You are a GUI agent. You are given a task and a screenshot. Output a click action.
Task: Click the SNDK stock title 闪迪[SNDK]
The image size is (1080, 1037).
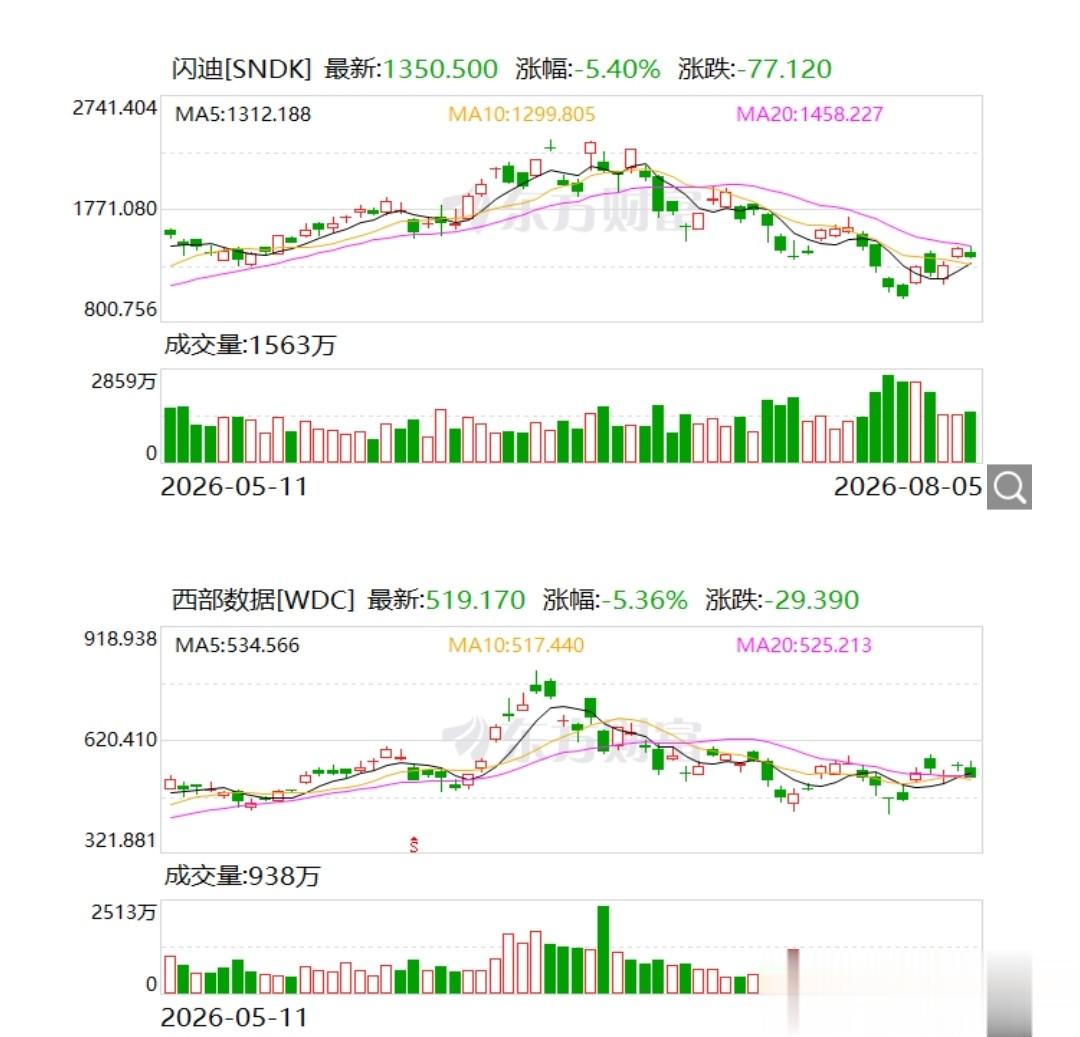point(242,69)
